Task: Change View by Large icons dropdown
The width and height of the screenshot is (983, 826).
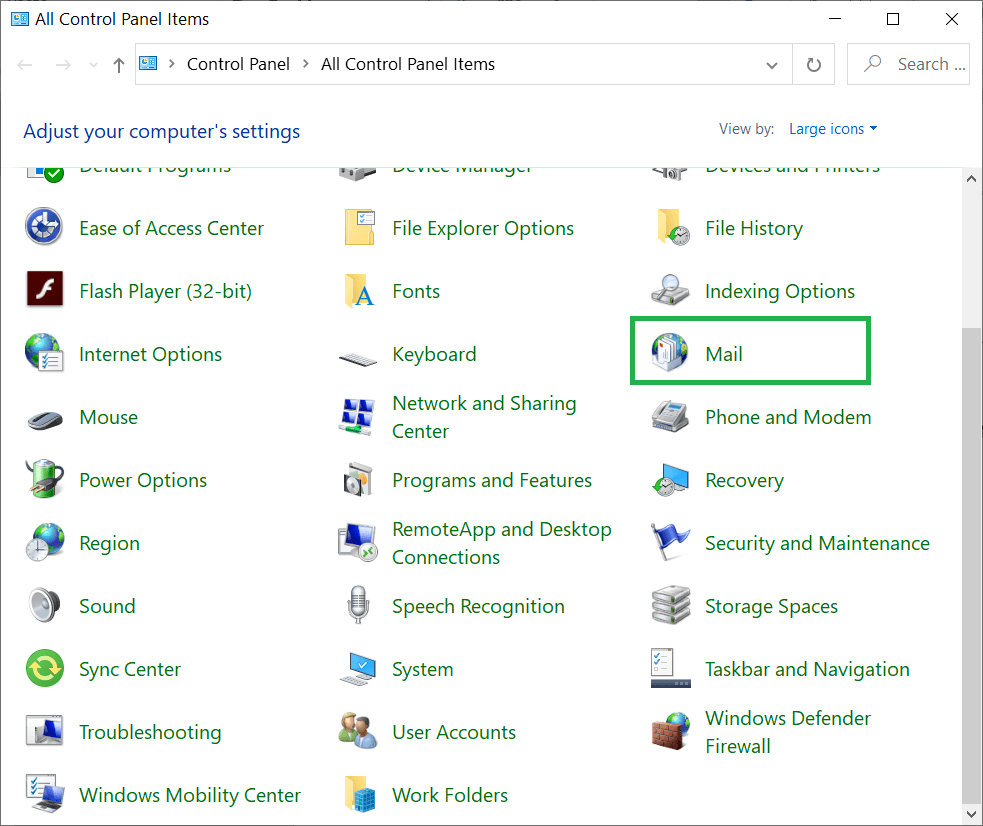Action: [x=833, y=128]
